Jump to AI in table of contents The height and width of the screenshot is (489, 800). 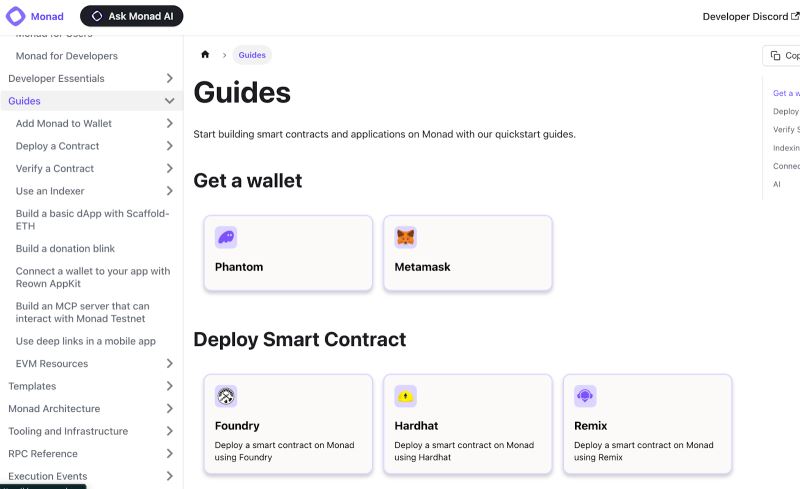click(777, 184)
